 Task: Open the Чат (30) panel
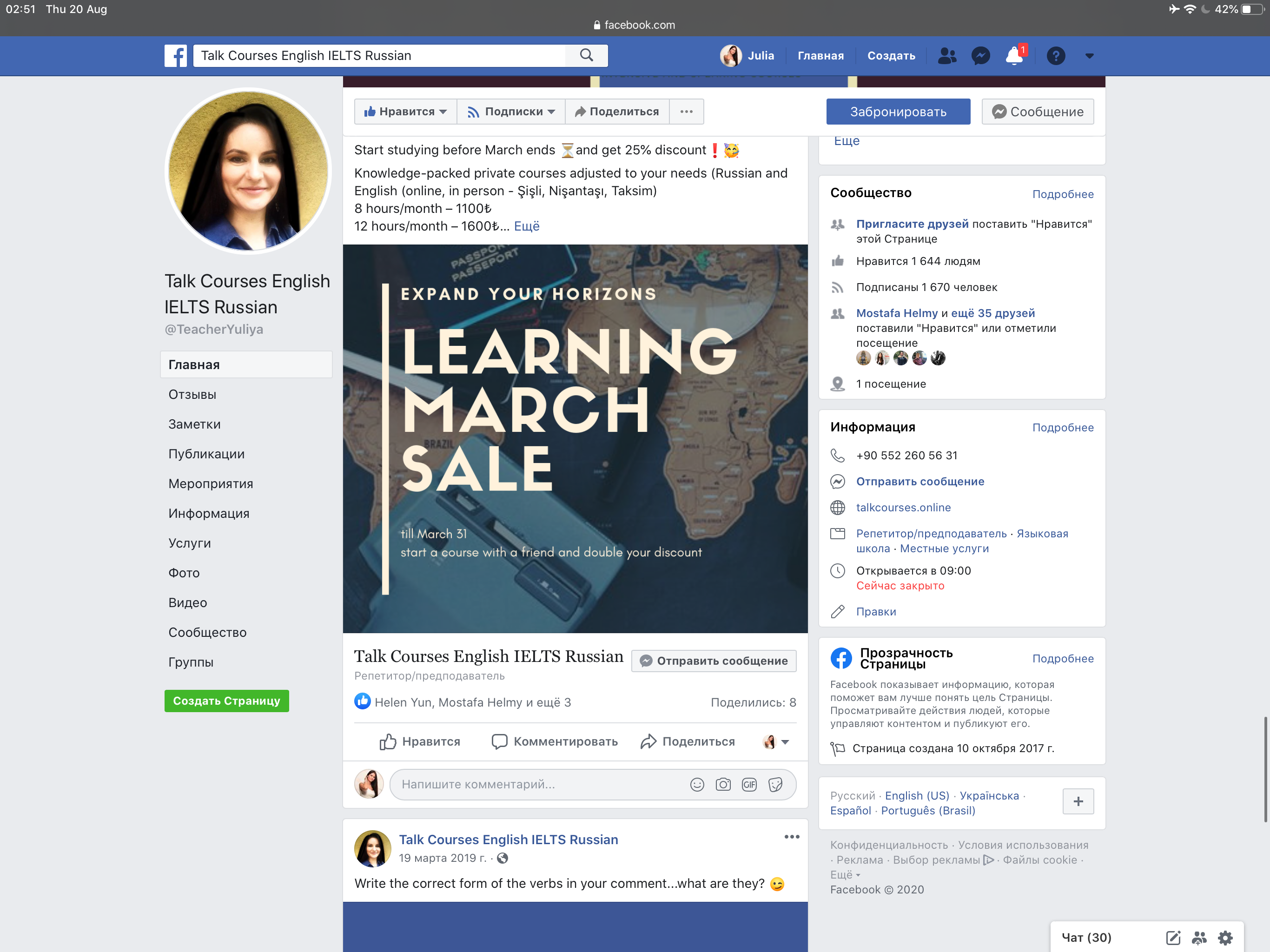click(1086, 938)
